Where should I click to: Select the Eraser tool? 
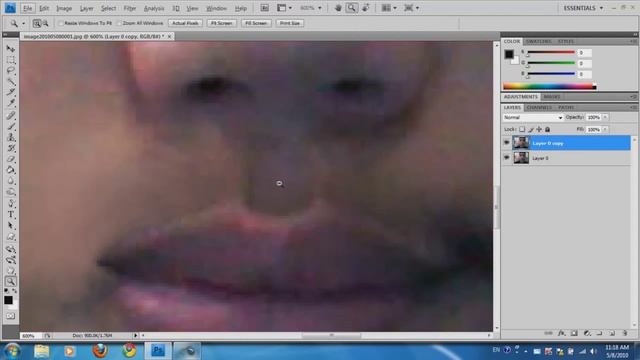coord(11,160)
